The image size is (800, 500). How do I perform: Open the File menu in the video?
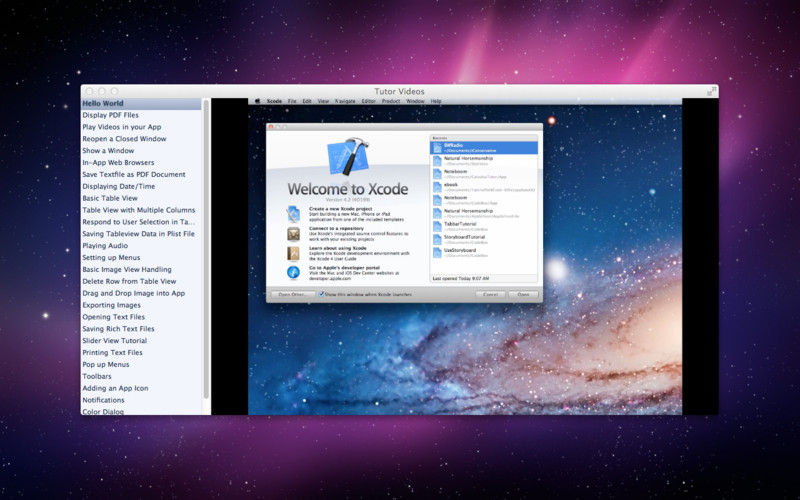click(292, 101)
